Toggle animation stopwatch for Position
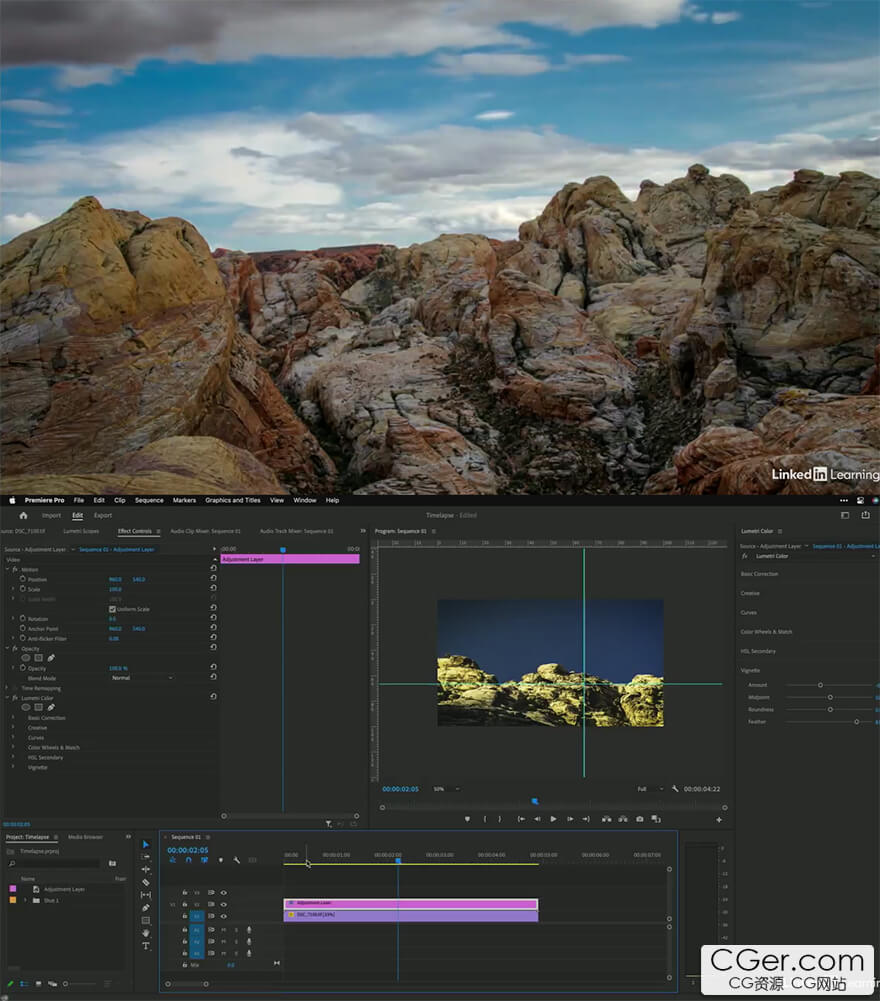880x1001 pixels. click(22, 579)
